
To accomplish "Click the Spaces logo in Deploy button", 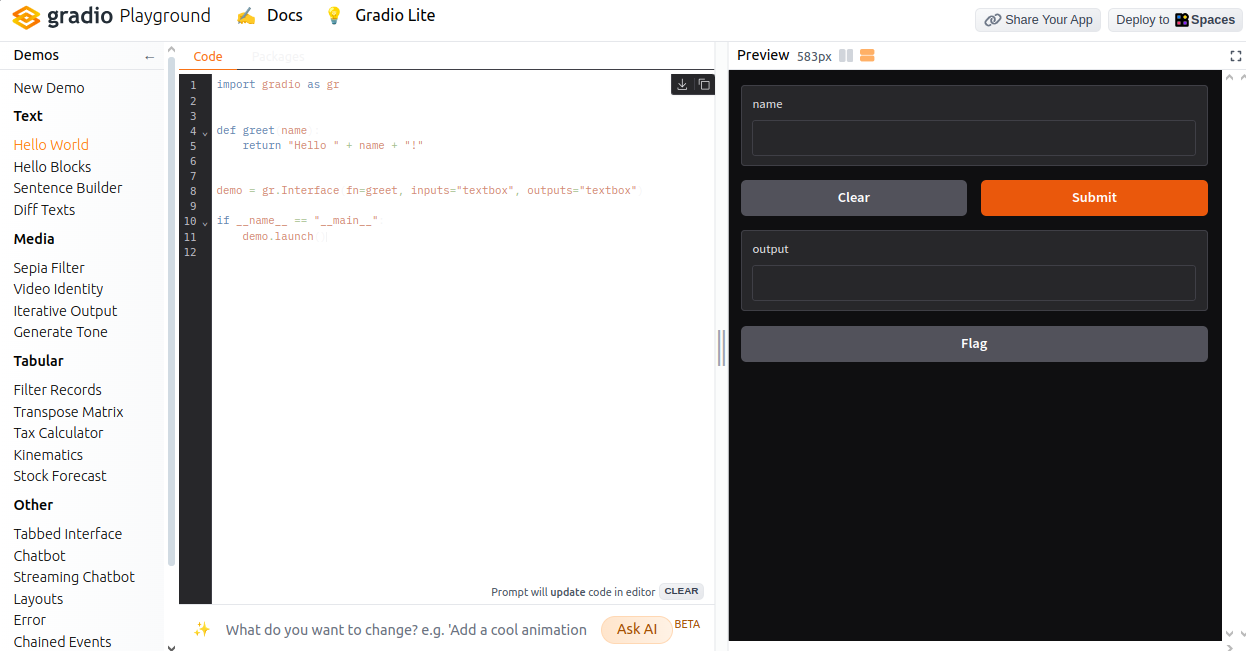I will (x=1181, y=20).
